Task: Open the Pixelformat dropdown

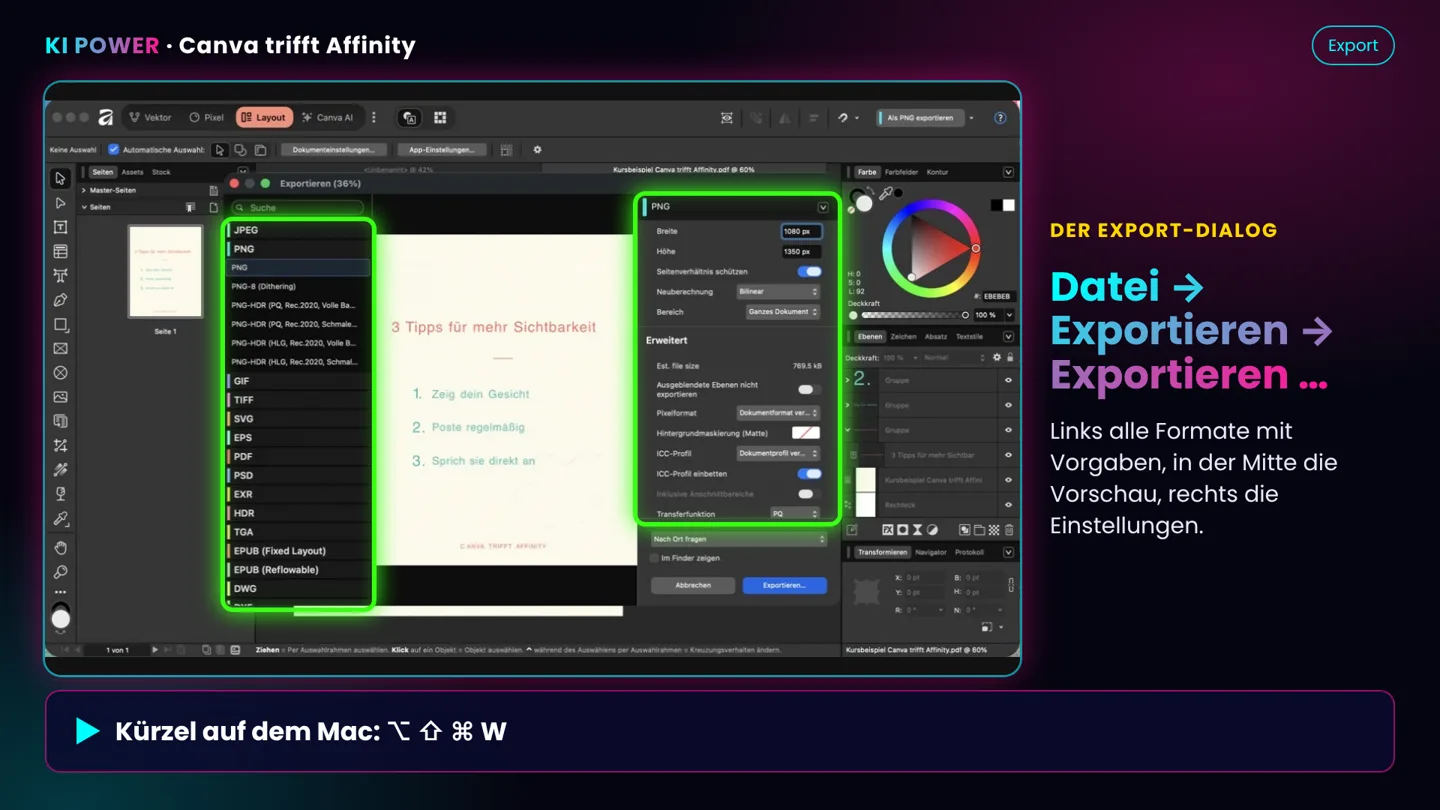Action: click(x=778, y=413)
